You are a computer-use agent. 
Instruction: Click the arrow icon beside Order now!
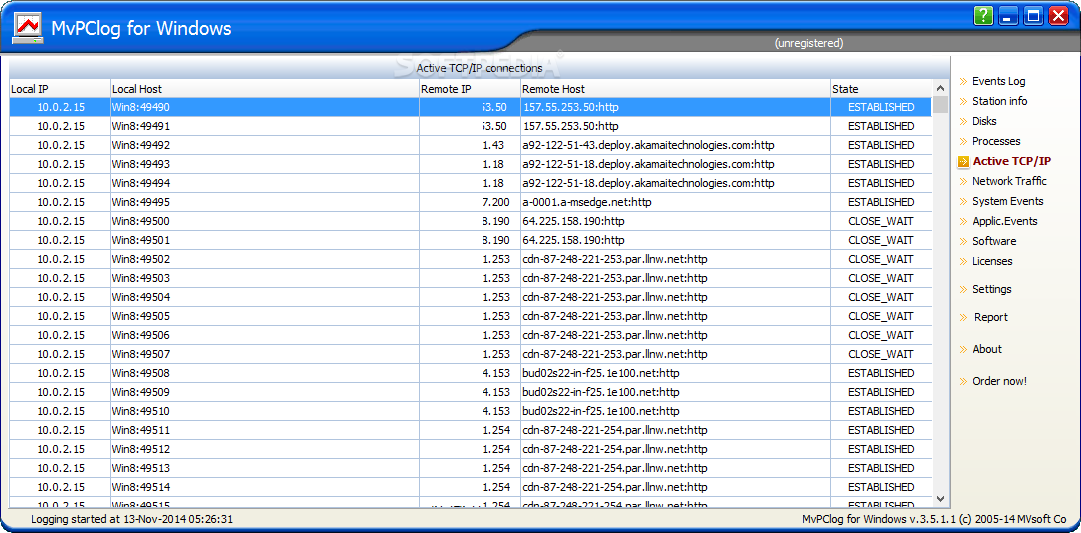click(x=963, y=381)
